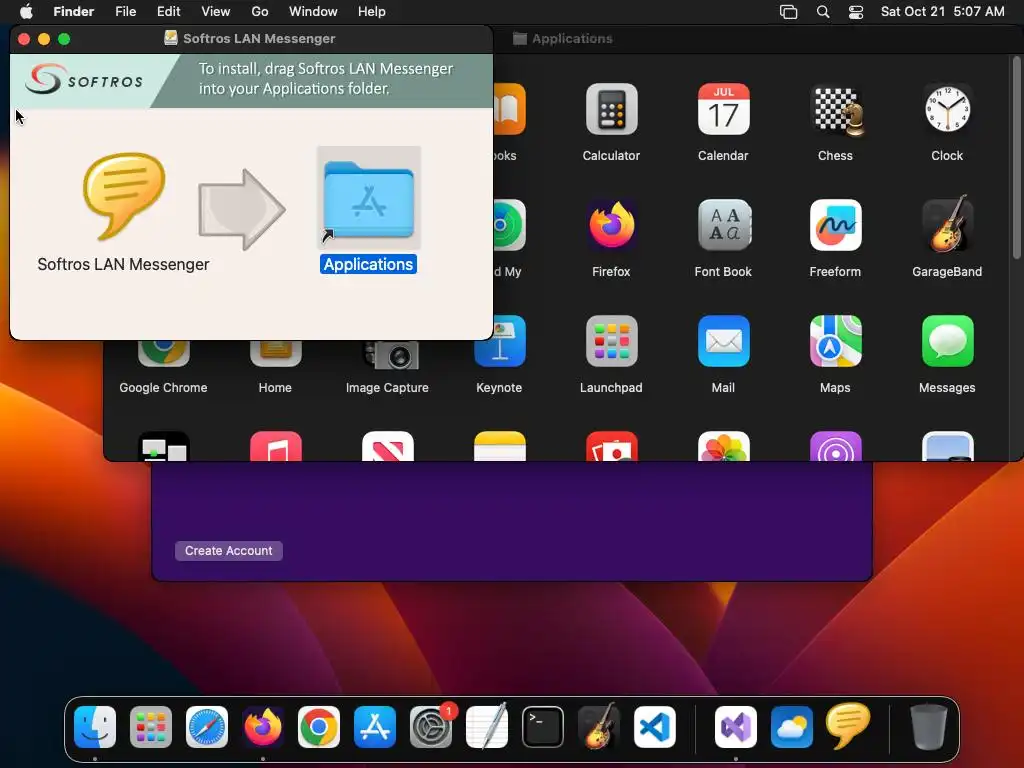Open Music in the Applications window

click(276, 447)
